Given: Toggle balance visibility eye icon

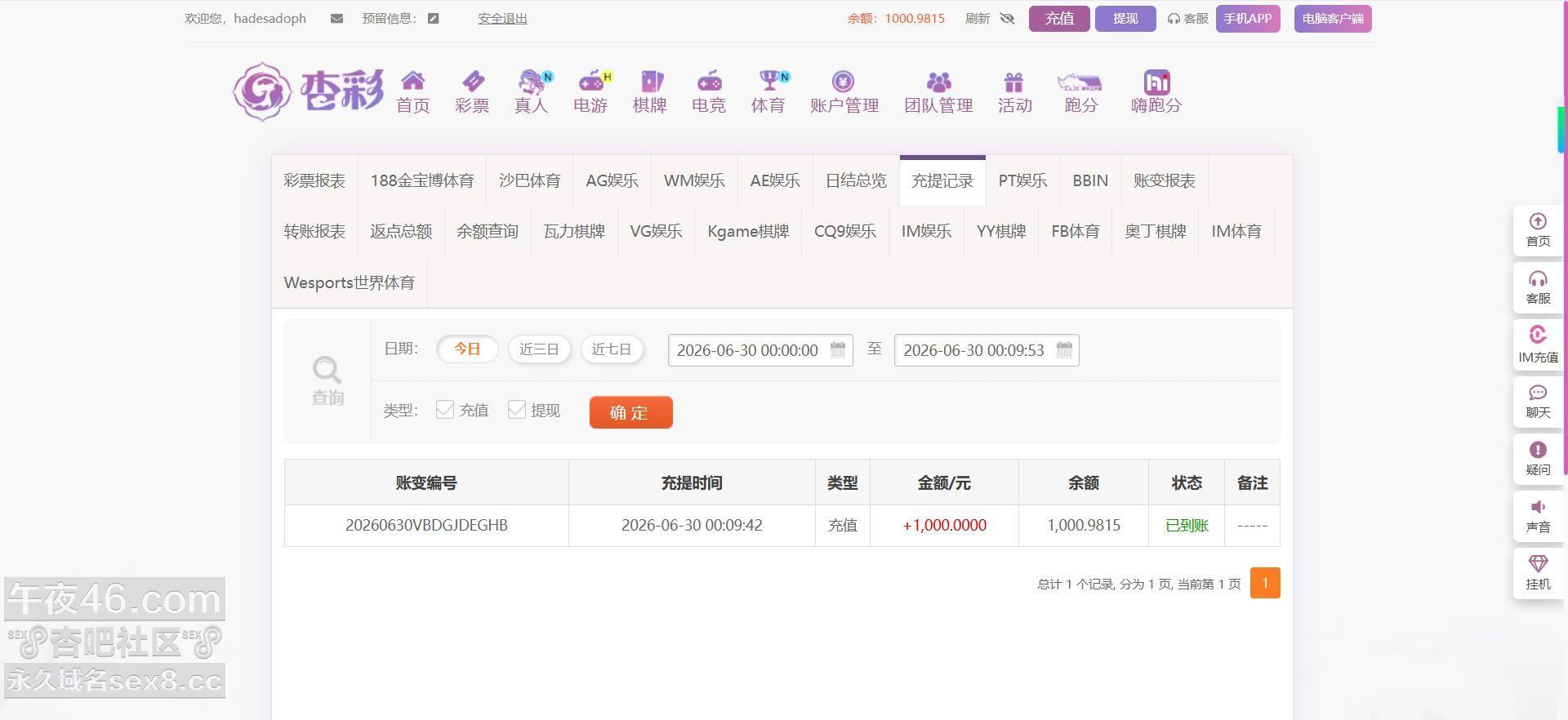Looking at the screenshot, I should pos(1008,19).
